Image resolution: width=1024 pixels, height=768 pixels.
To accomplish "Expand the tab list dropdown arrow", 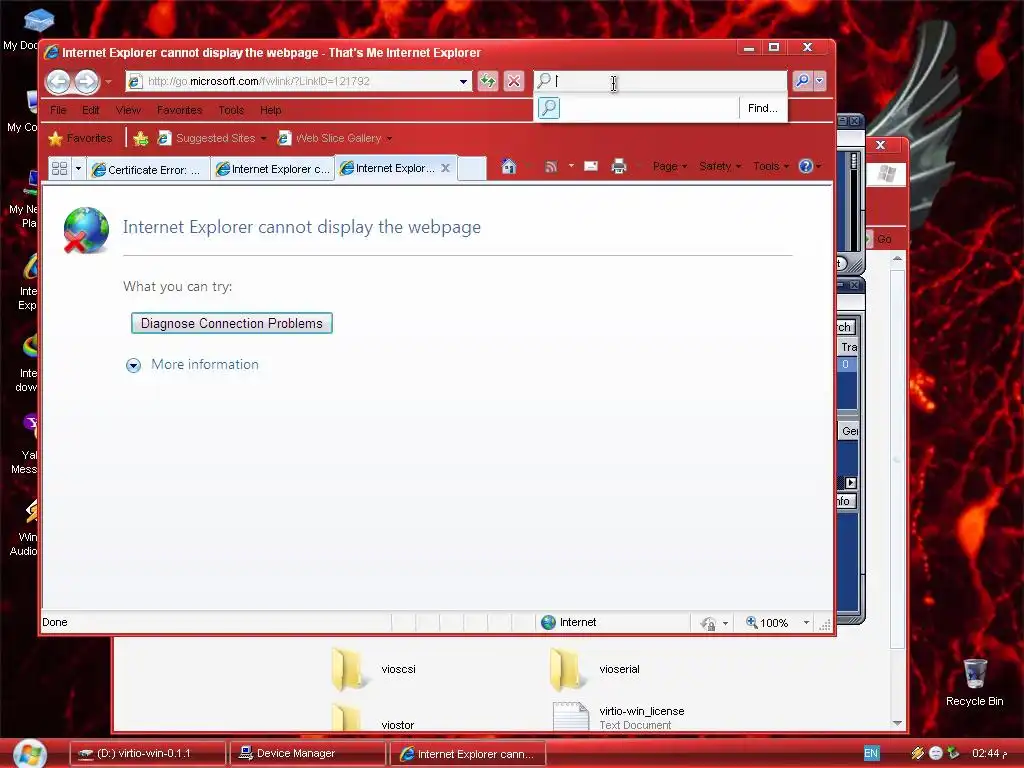I will pos(78,168).
